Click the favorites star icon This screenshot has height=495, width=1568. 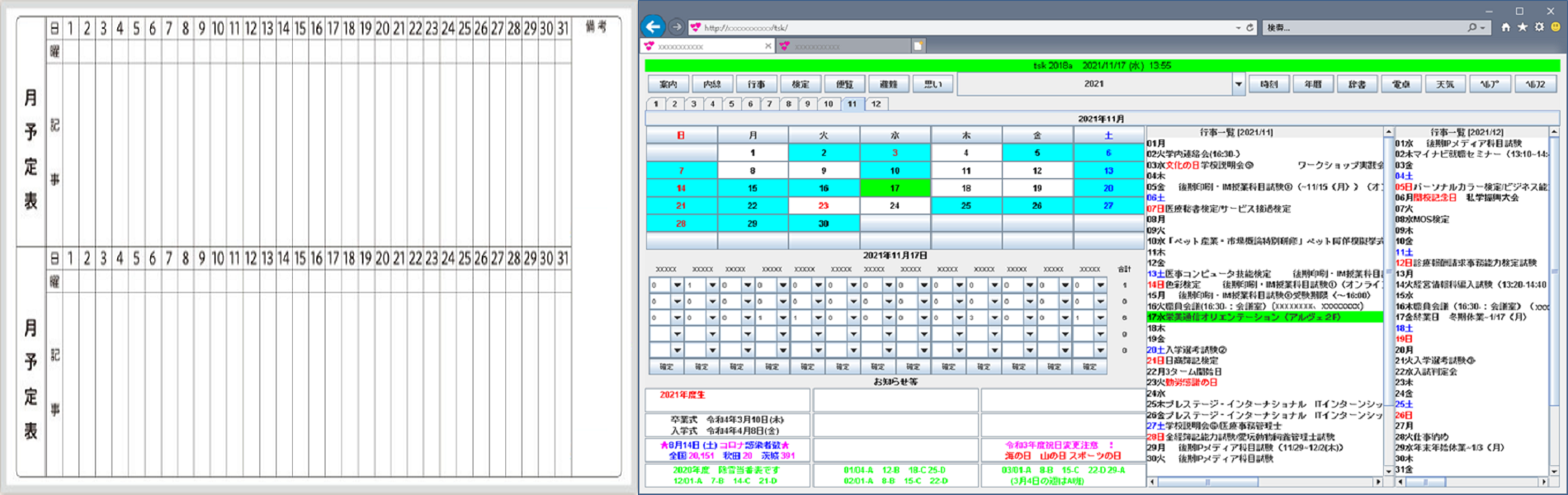1522,27
